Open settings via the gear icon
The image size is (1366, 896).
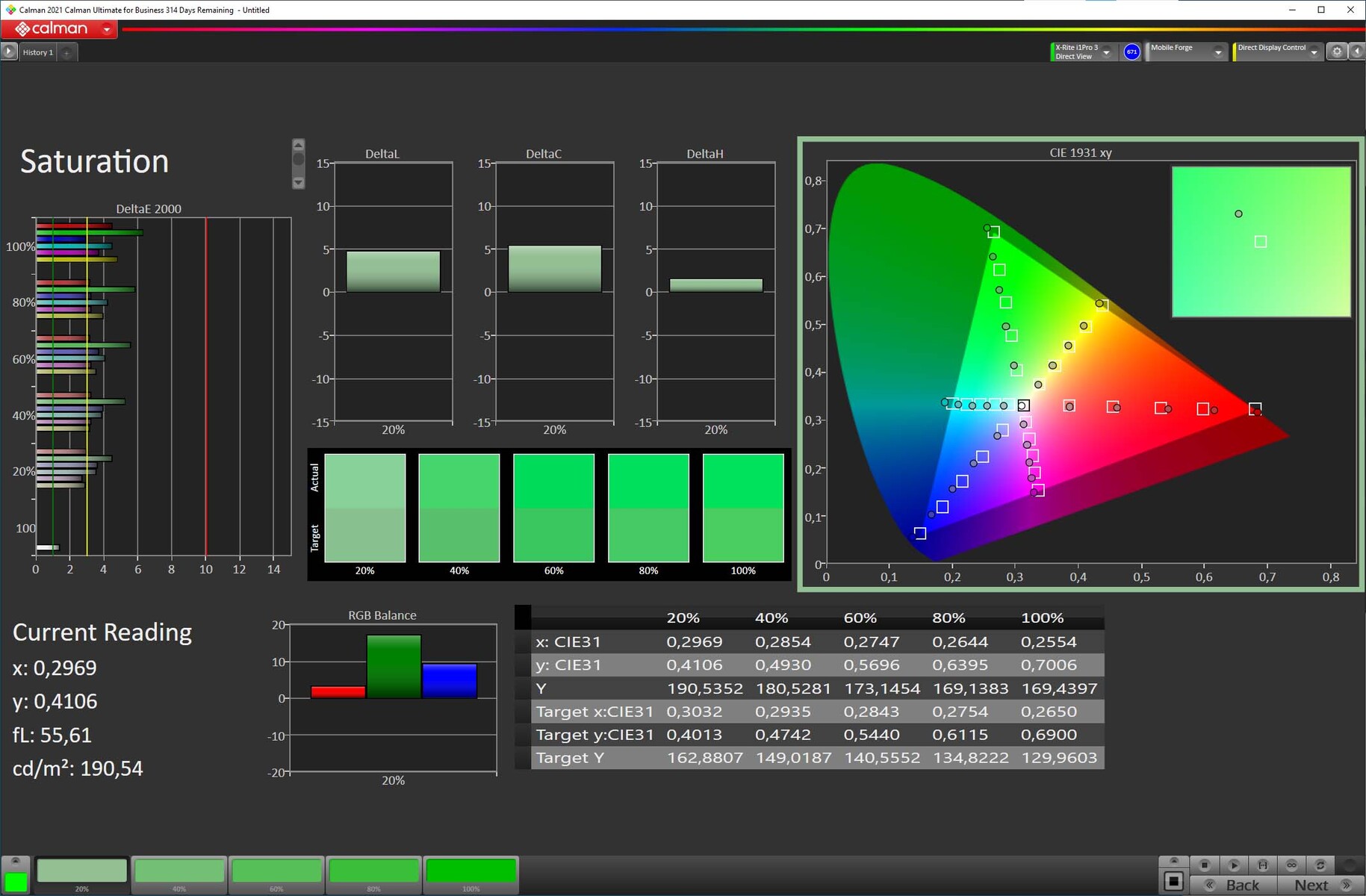coord(1336,52)
